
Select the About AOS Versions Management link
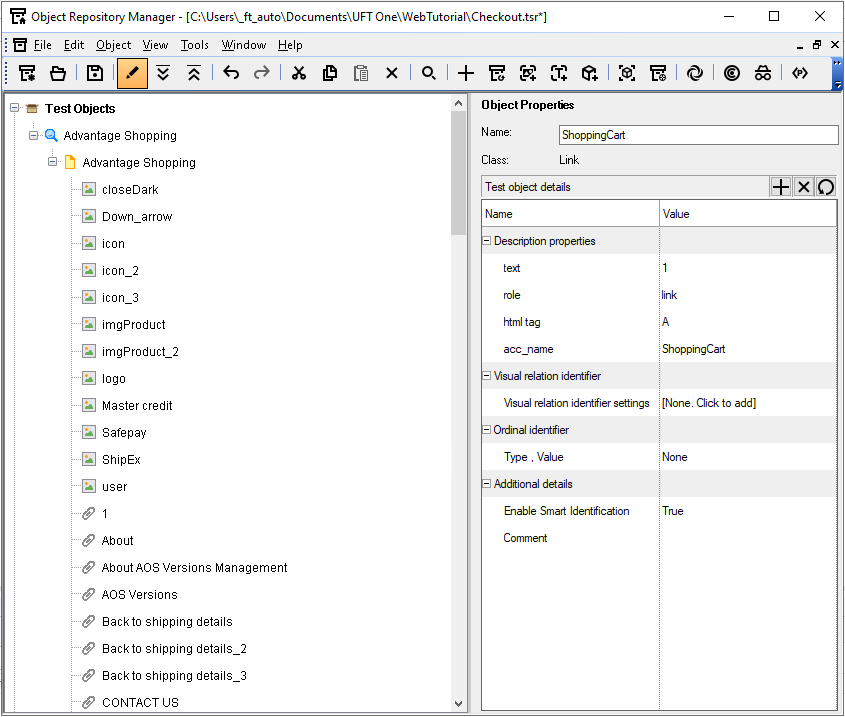pos(194,567)
